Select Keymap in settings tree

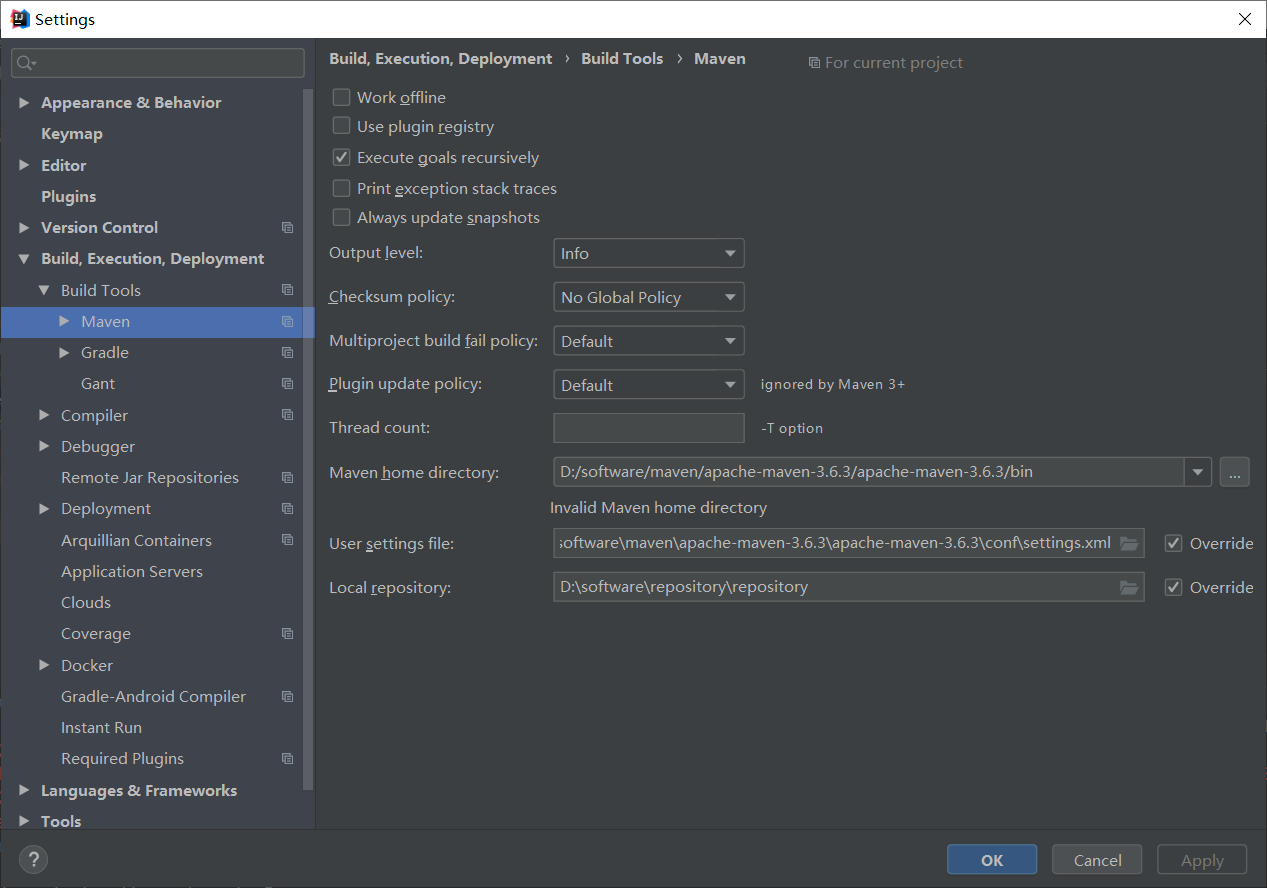tap(72, 134)
